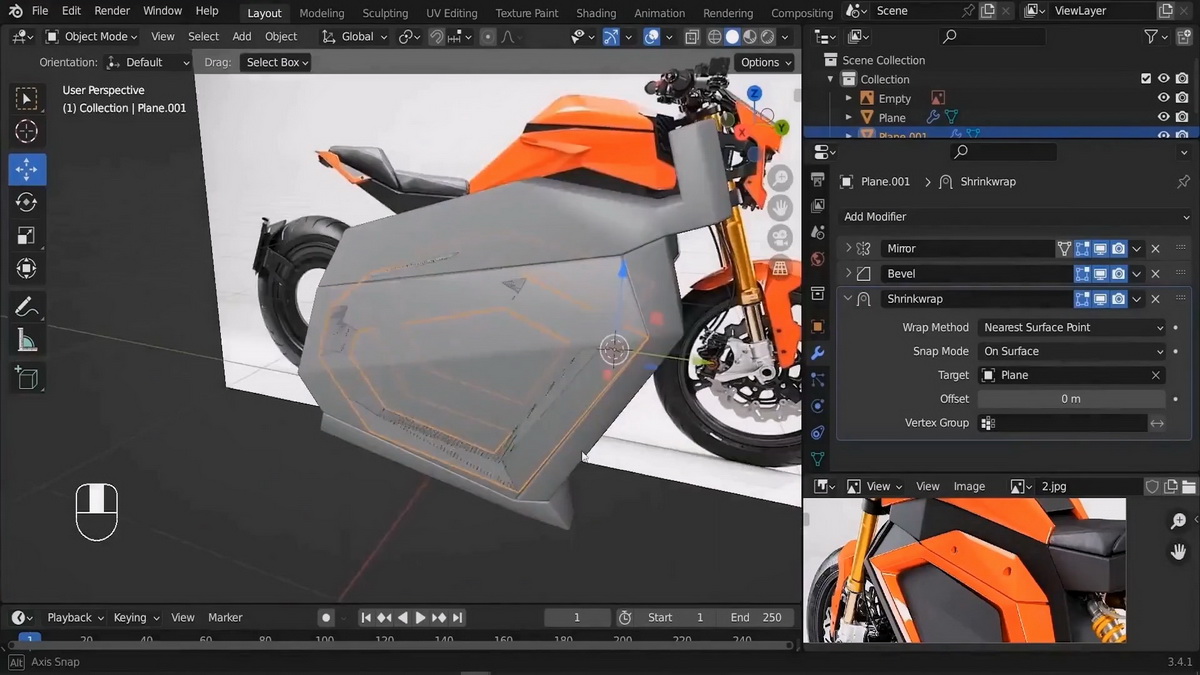This screenshot has height=675, width=1200.
Task: Hide the Plane object in viewport
Action: (x=1163, y=117)
